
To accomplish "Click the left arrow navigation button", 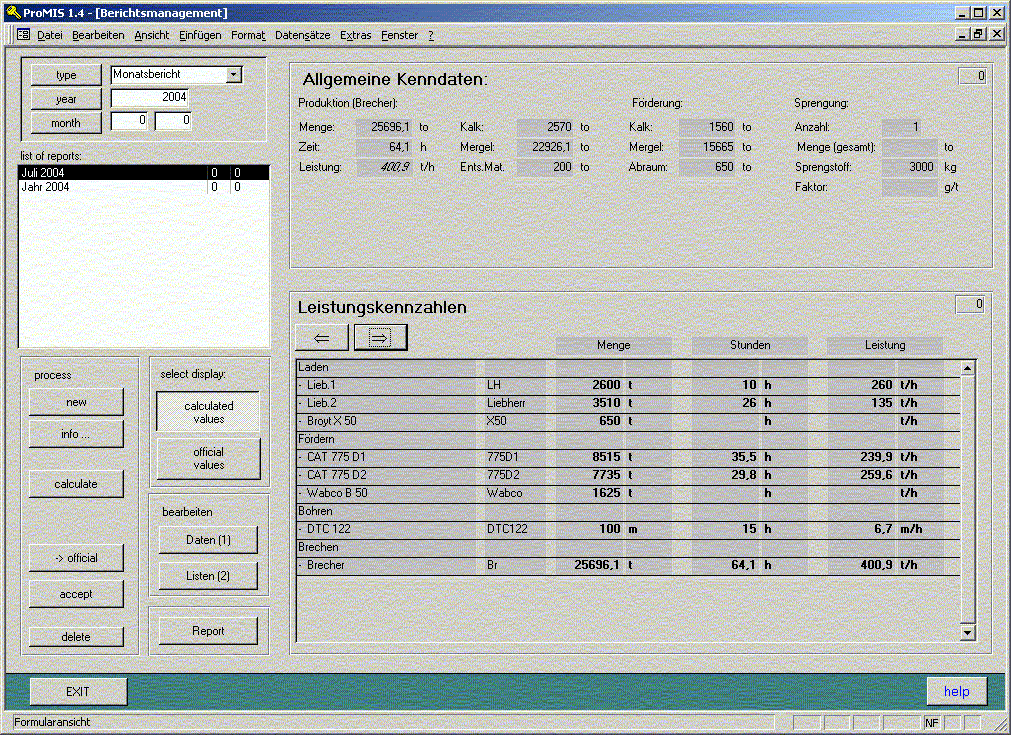I will (x=322, y=338).
